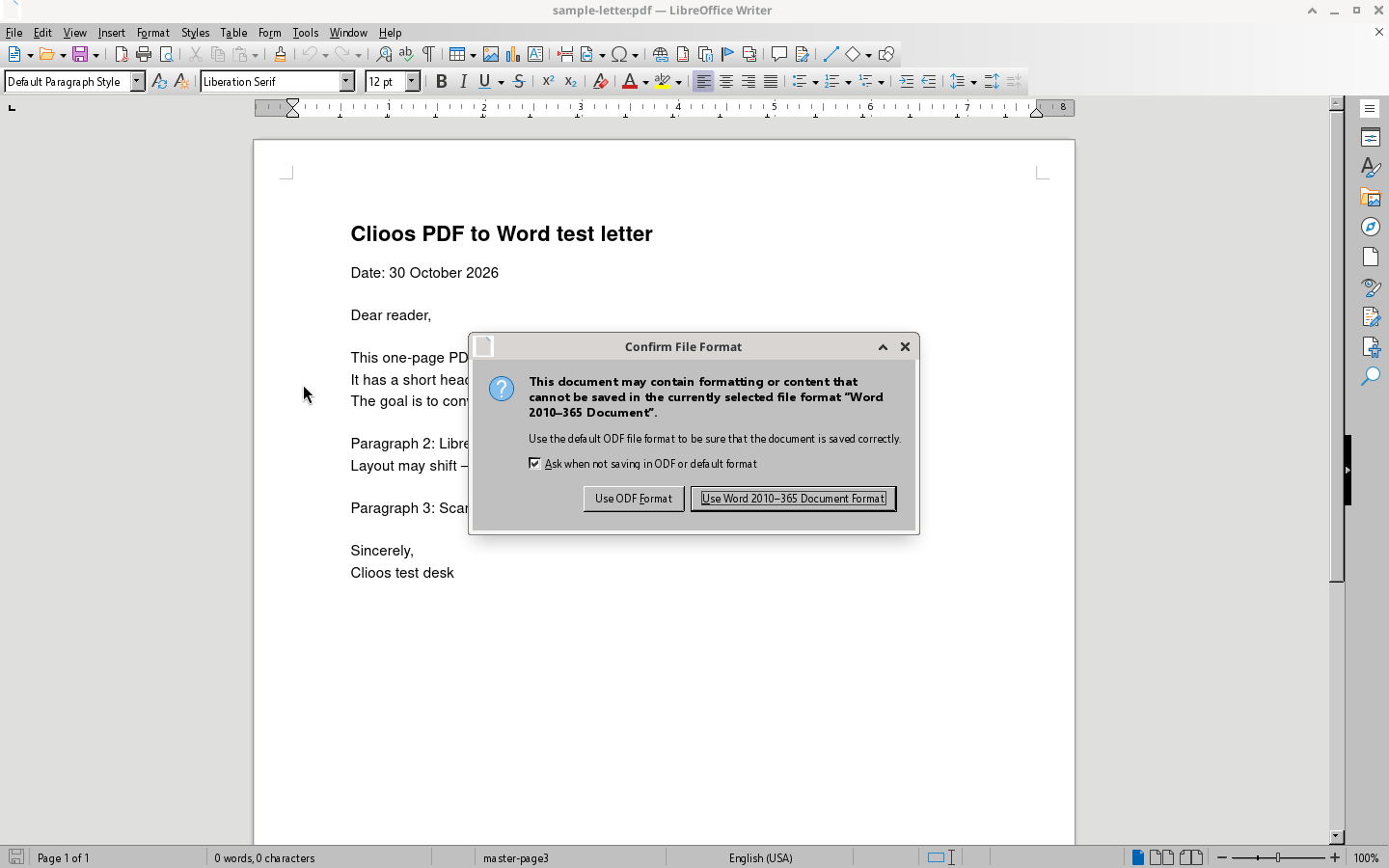Click the Clone Formatting paintbrush icon
This screenshot has width=1389, height=868.
(x=280, y=55)
